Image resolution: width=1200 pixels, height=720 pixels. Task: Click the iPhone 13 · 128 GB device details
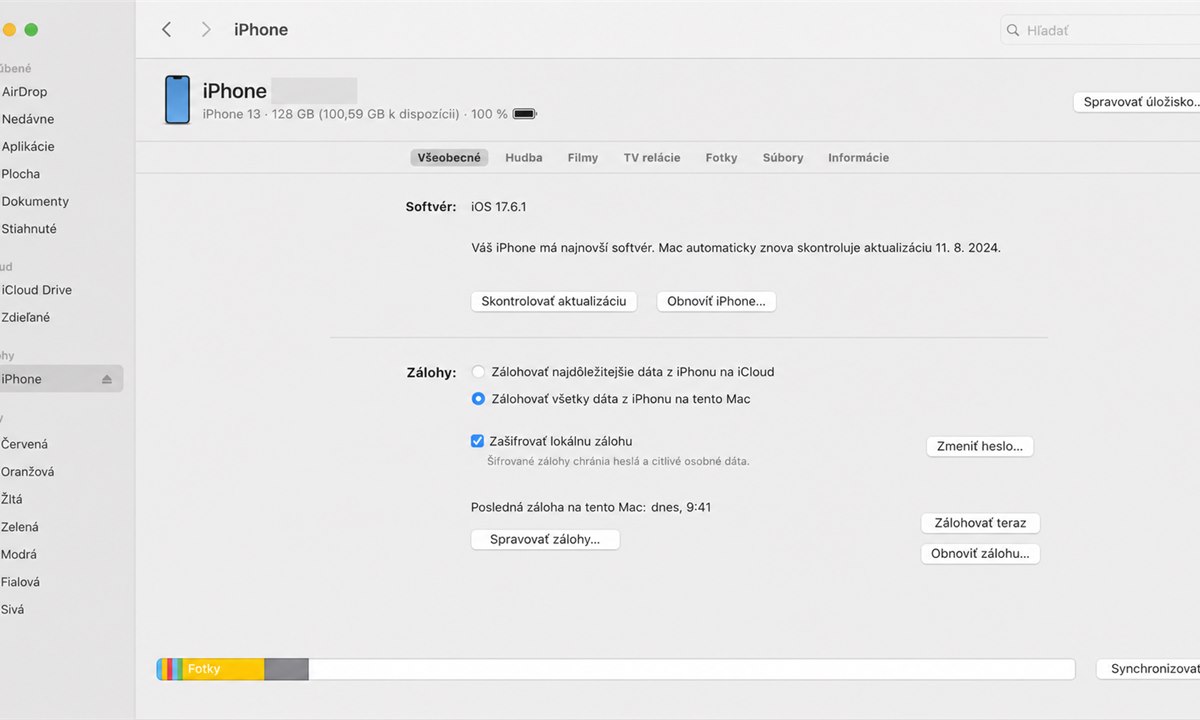click(355, 114)
